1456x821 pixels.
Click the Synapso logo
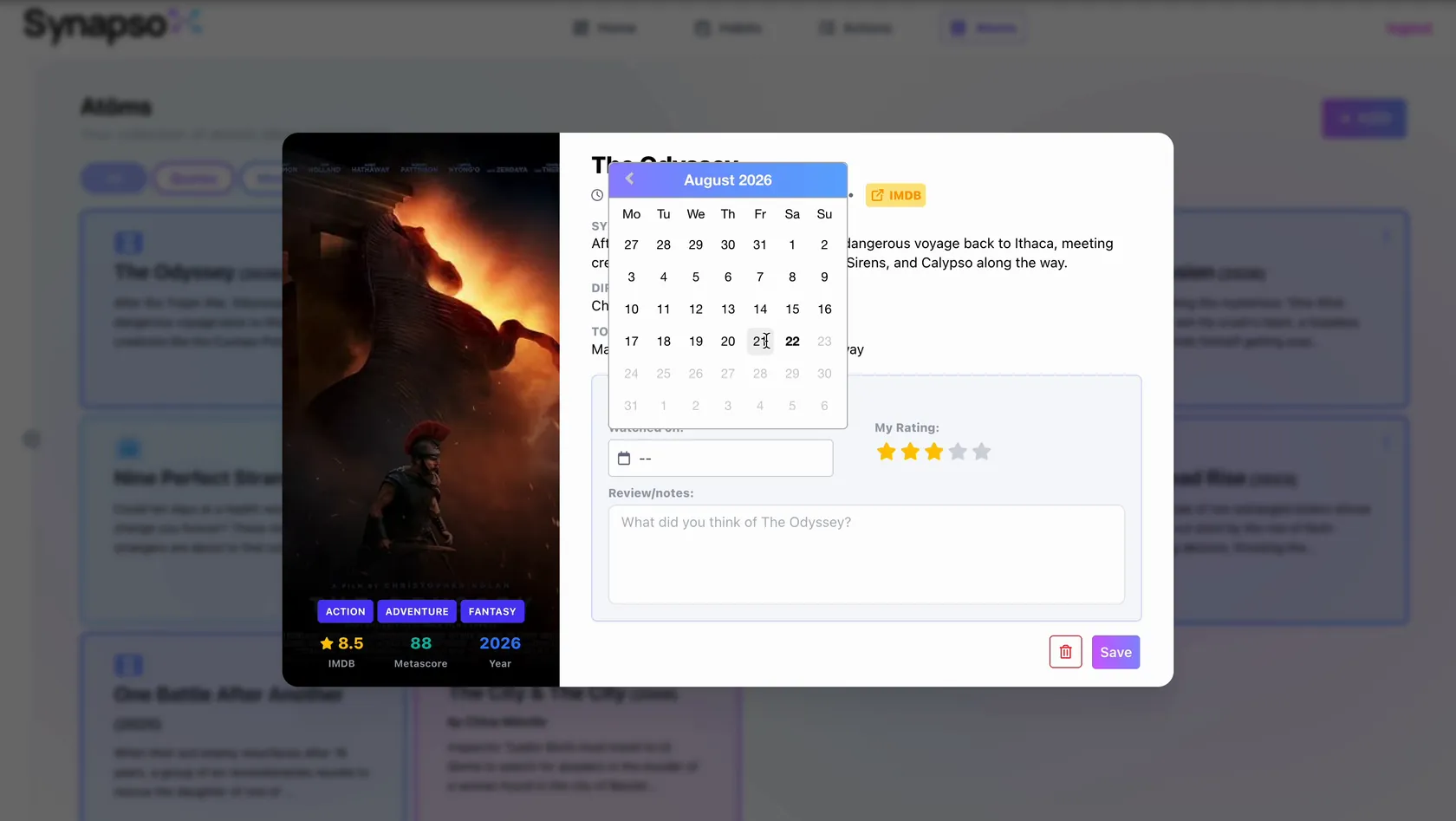click(x=113, y=24)
